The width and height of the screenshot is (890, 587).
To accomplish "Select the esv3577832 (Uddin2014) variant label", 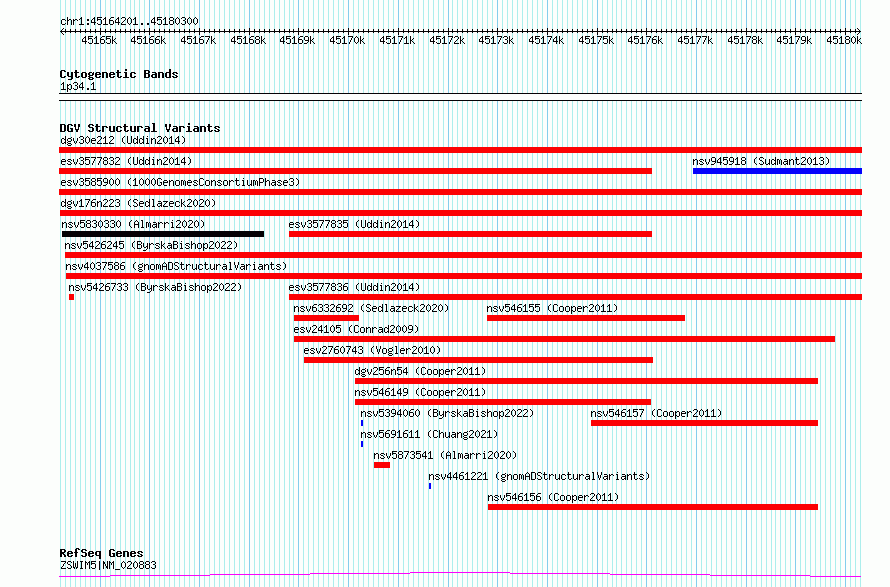I will pyautogui.click(x=126, y=161).
